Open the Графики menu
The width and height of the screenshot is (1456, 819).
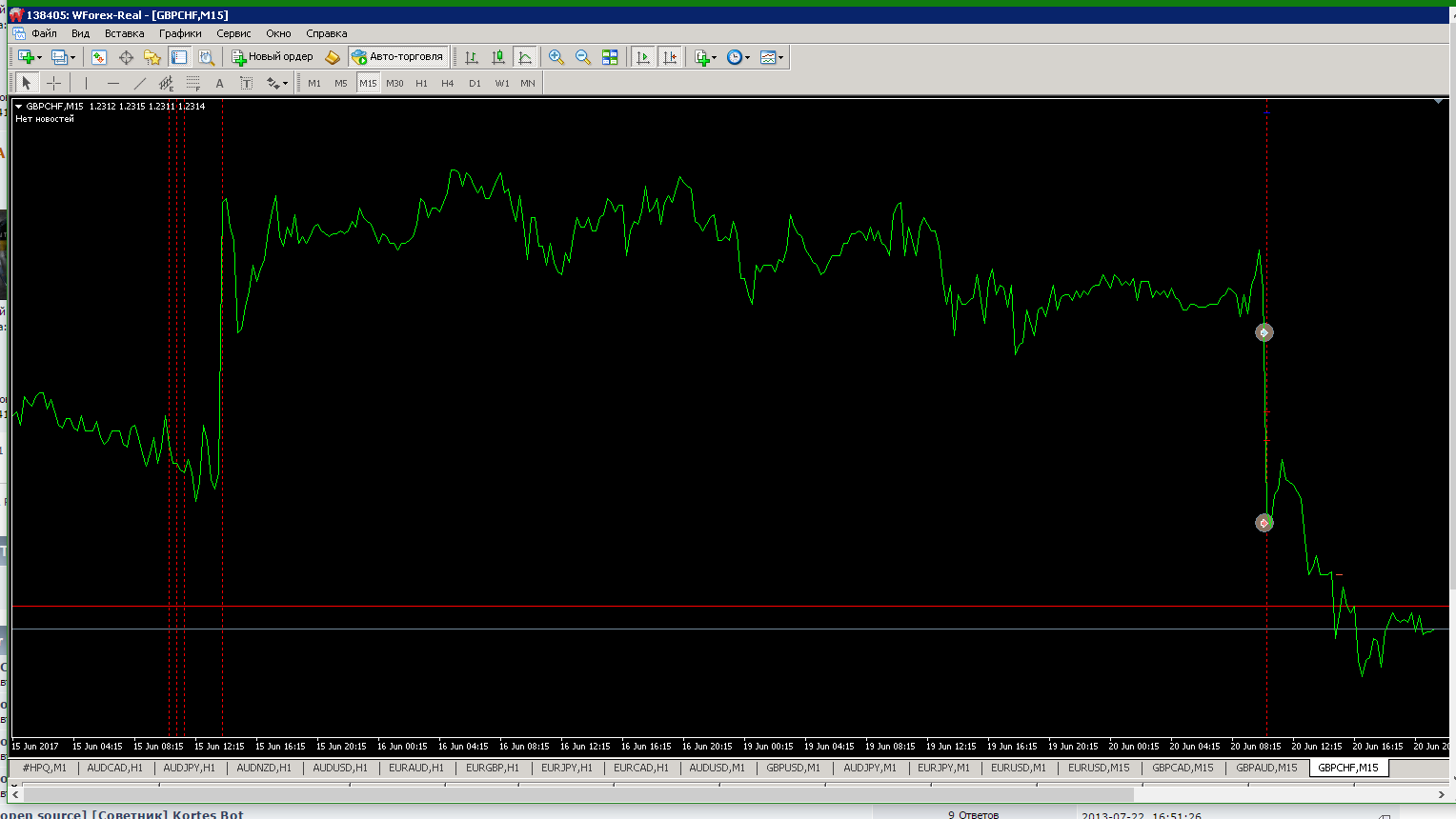[180, 33]
